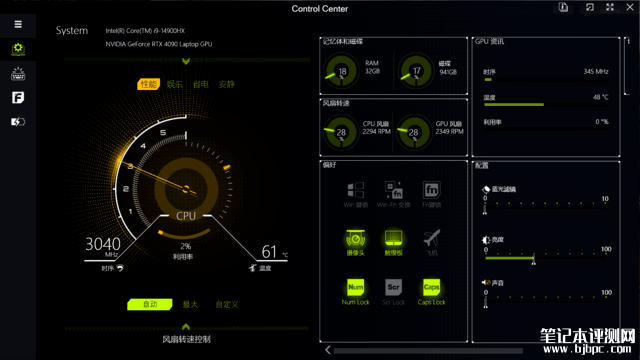Select the 安静 quiet mode tab
Screen dimensions: 640x360
pos(227,84)
